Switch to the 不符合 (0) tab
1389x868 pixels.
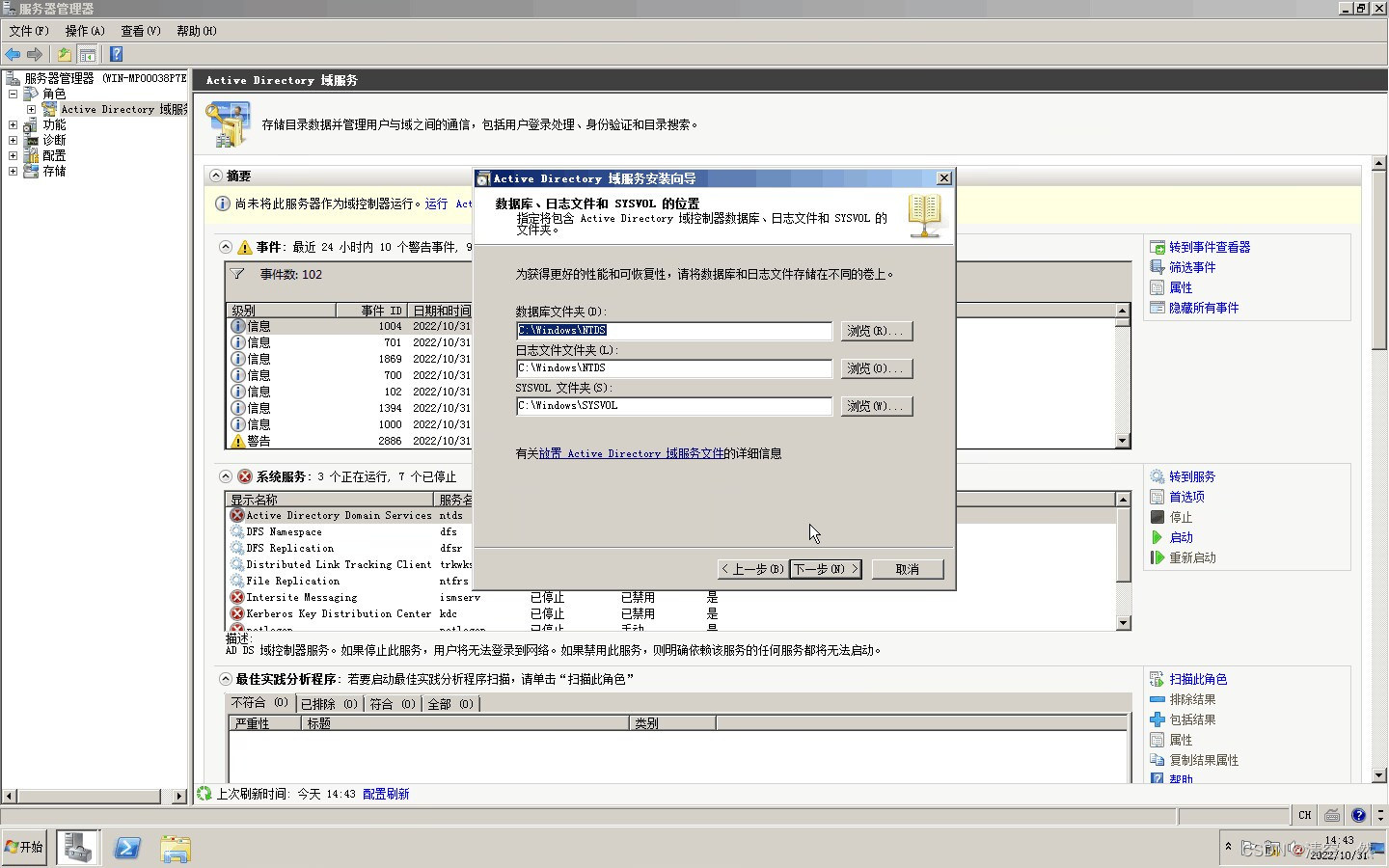[259, 703]
